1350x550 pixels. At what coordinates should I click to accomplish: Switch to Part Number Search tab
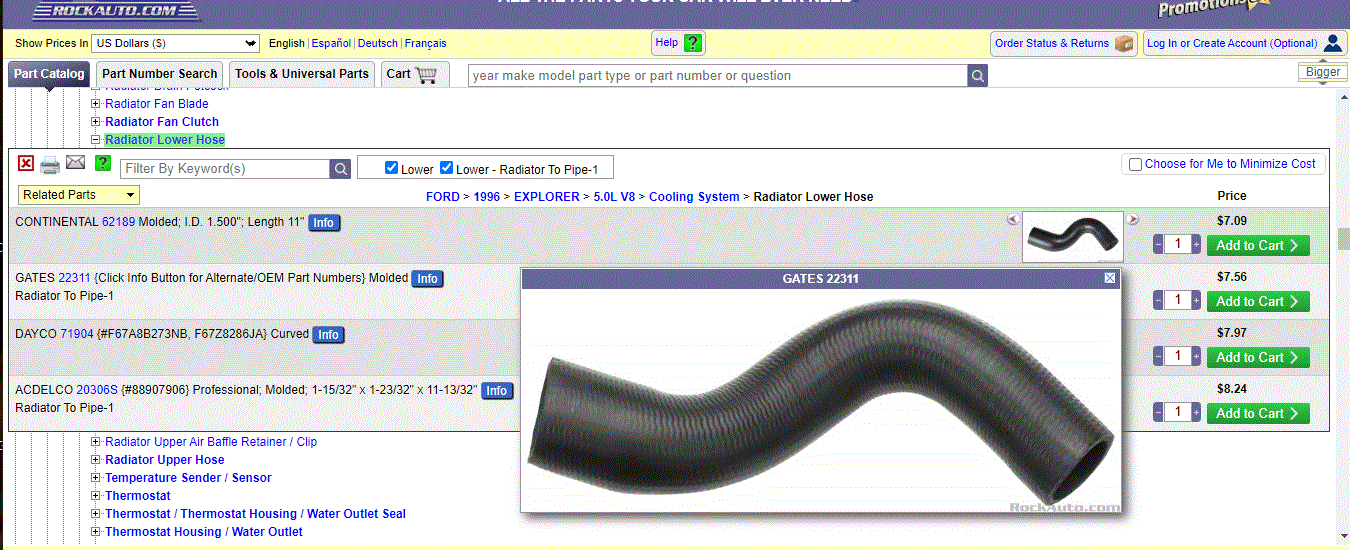tap(159, 74)
